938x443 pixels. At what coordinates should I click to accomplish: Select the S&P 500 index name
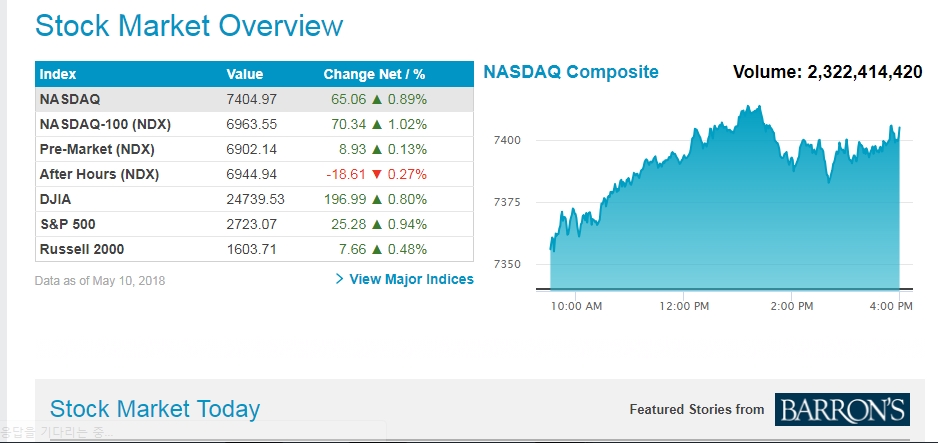point(68,225)
